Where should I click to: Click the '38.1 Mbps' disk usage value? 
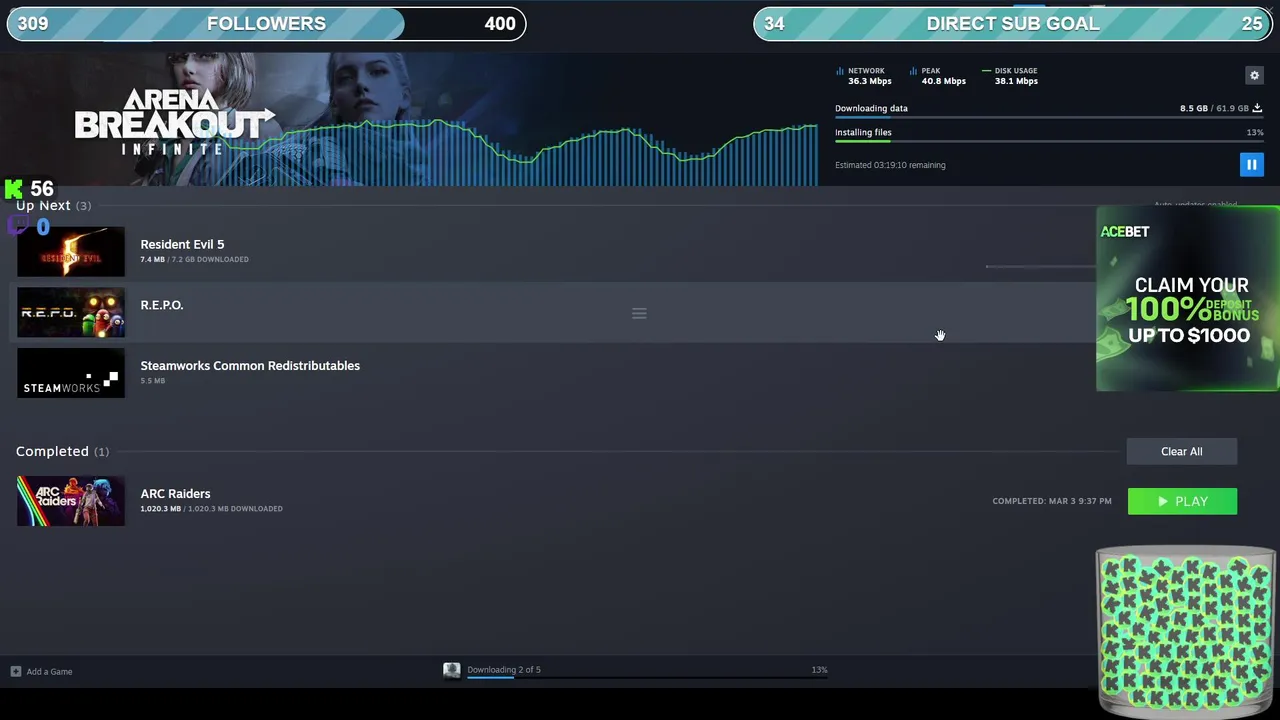click(1016, 81)
